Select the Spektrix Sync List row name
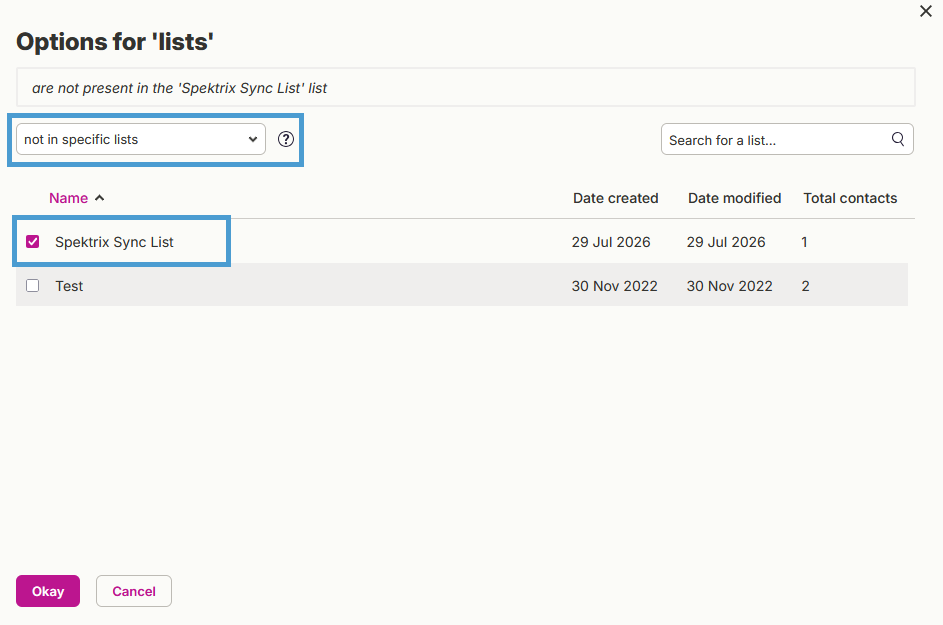The height and width of the screenshot is (625, 943). tap(114, 242)
